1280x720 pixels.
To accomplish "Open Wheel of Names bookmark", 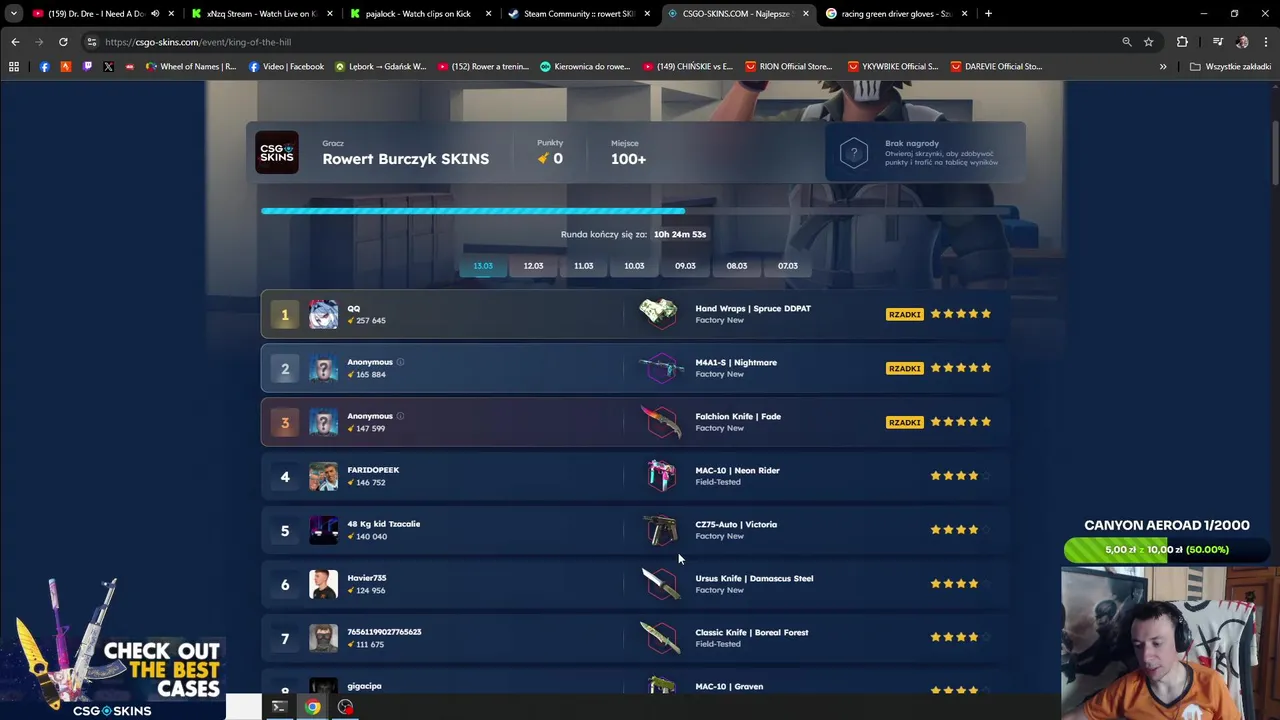I will click(190, 67).
